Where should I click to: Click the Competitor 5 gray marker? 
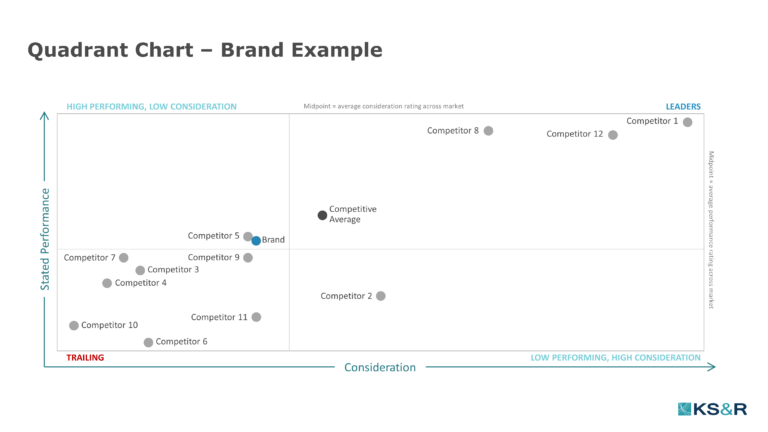pyautogui.click(x=248, y=237)
